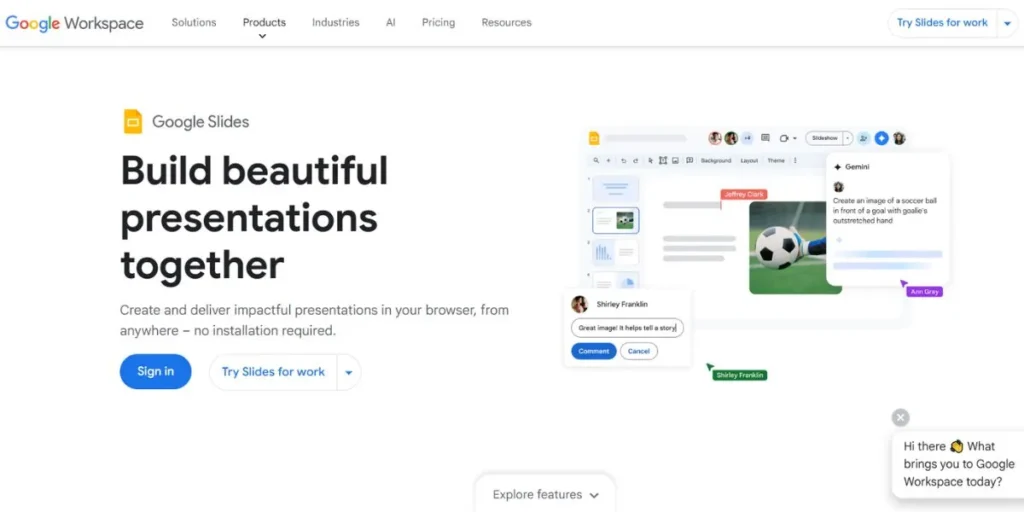Click Layout in mockup toolbar

[749, 161]
